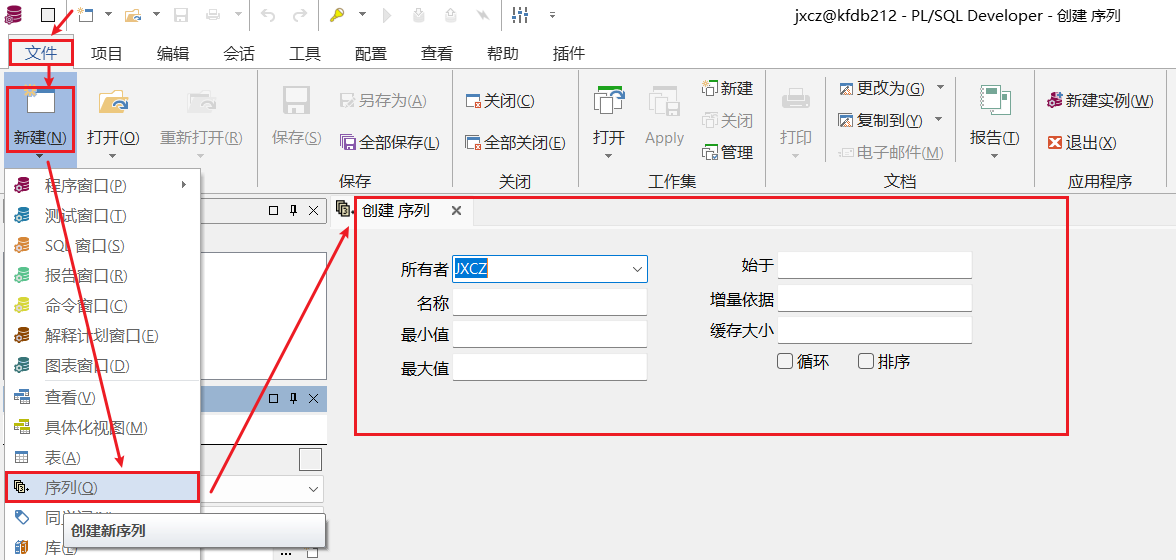Select 具体化视图(M) menu entry
Viewport: 1176px width, 560px height.
point(102,427)
